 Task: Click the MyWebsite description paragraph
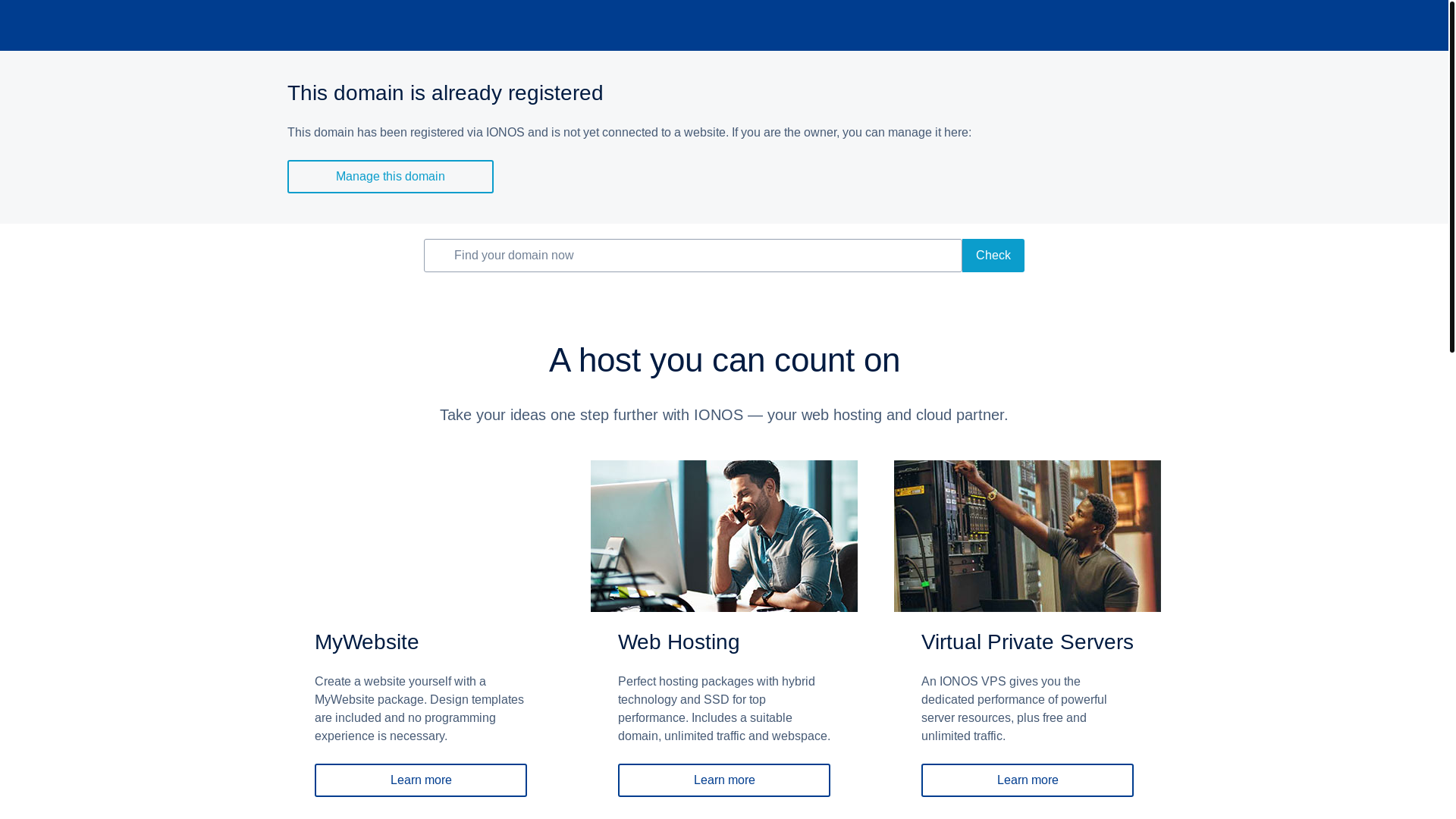point(419,709)
